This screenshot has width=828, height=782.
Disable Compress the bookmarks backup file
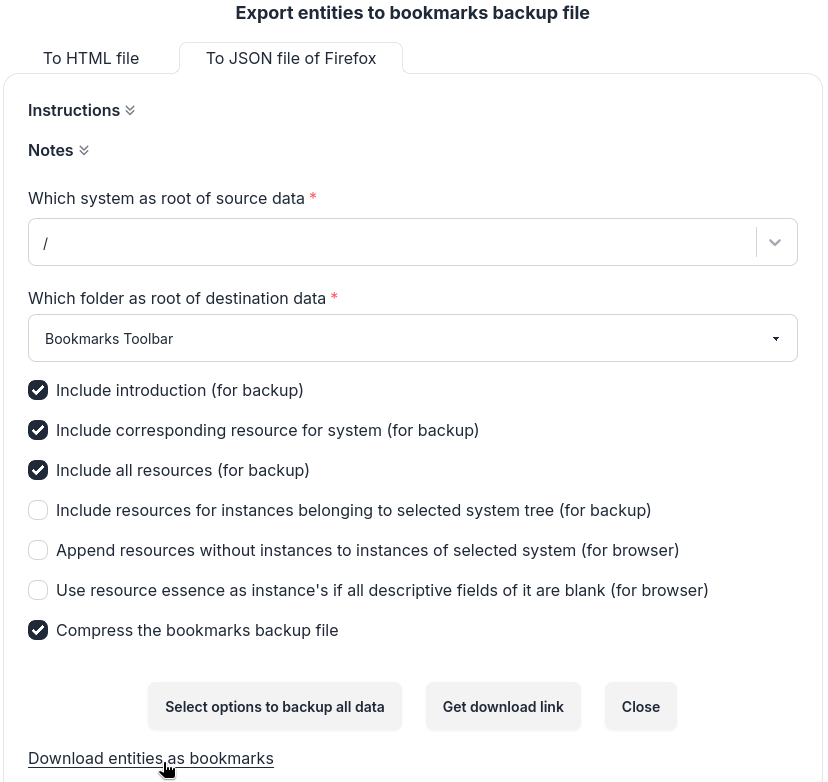click(x=38, y=630)
